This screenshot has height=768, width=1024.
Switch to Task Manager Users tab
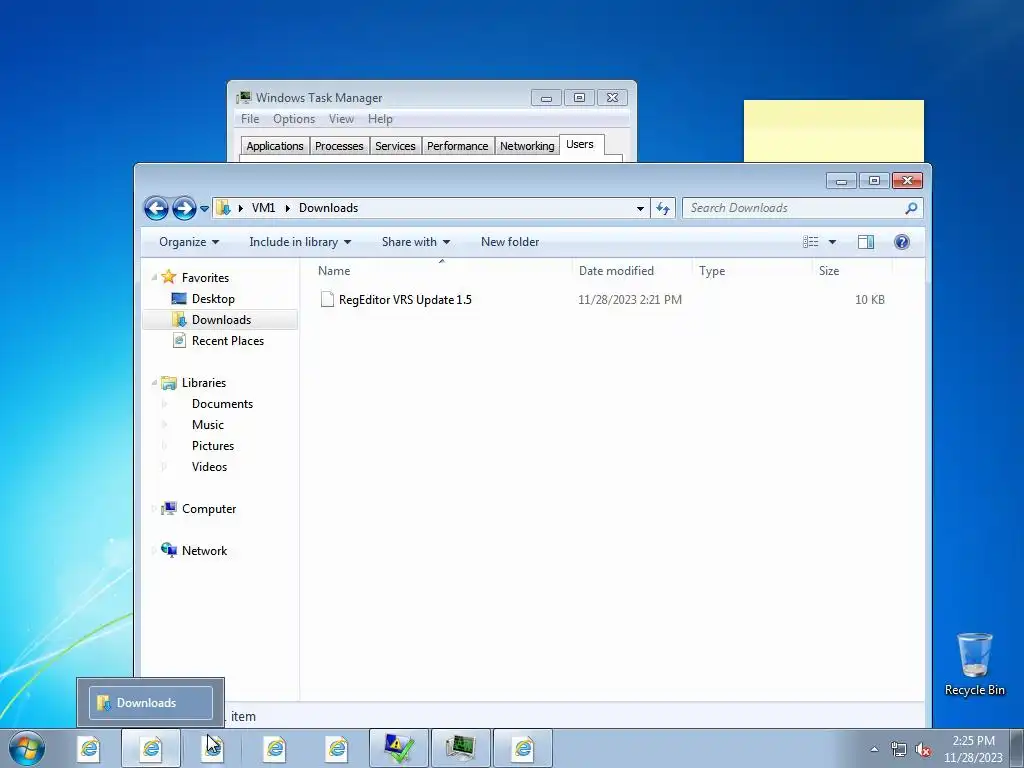pyautogui.click(x=580, y=144)
